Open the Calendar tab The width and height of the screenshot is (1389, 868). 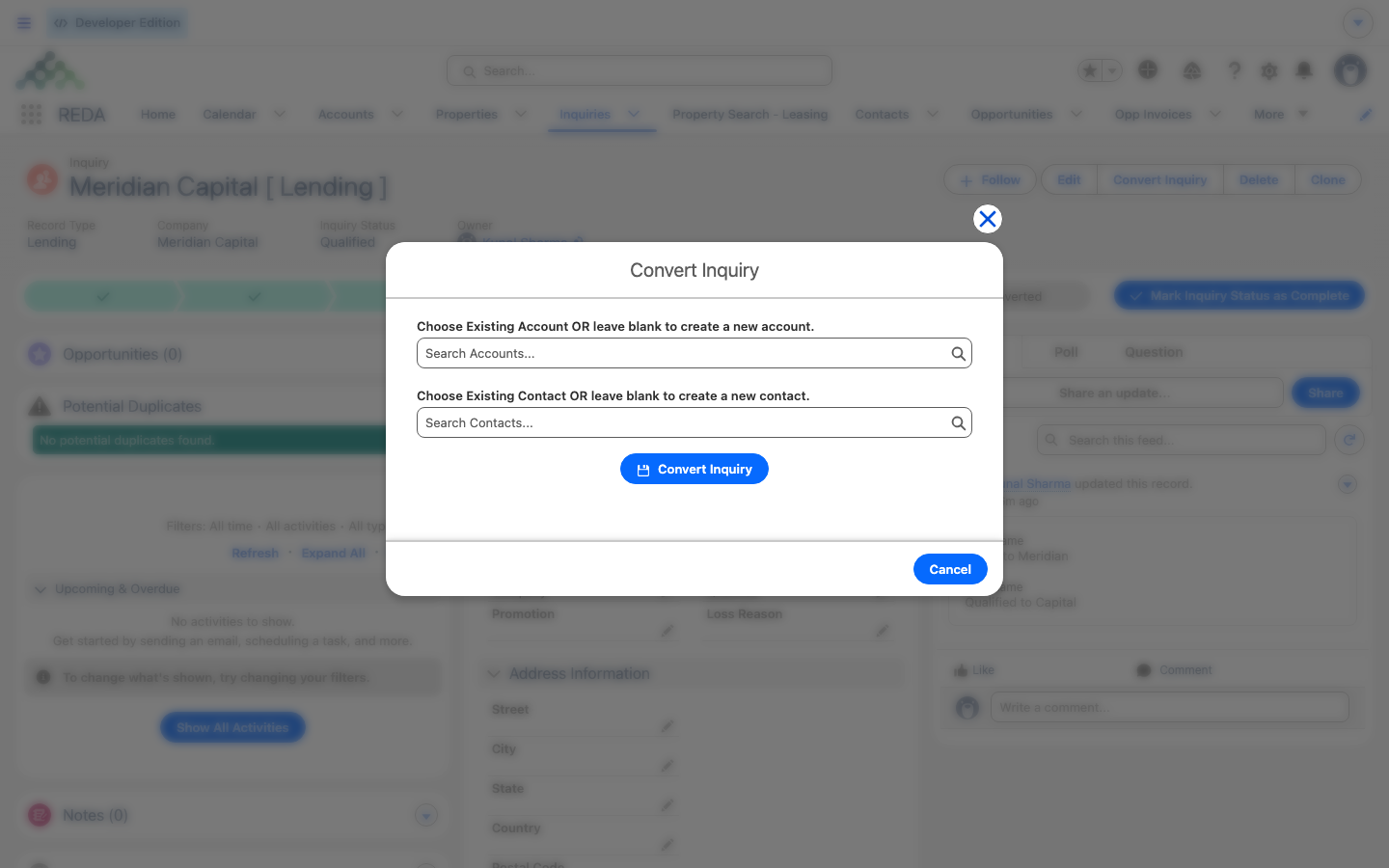point(230,115)
